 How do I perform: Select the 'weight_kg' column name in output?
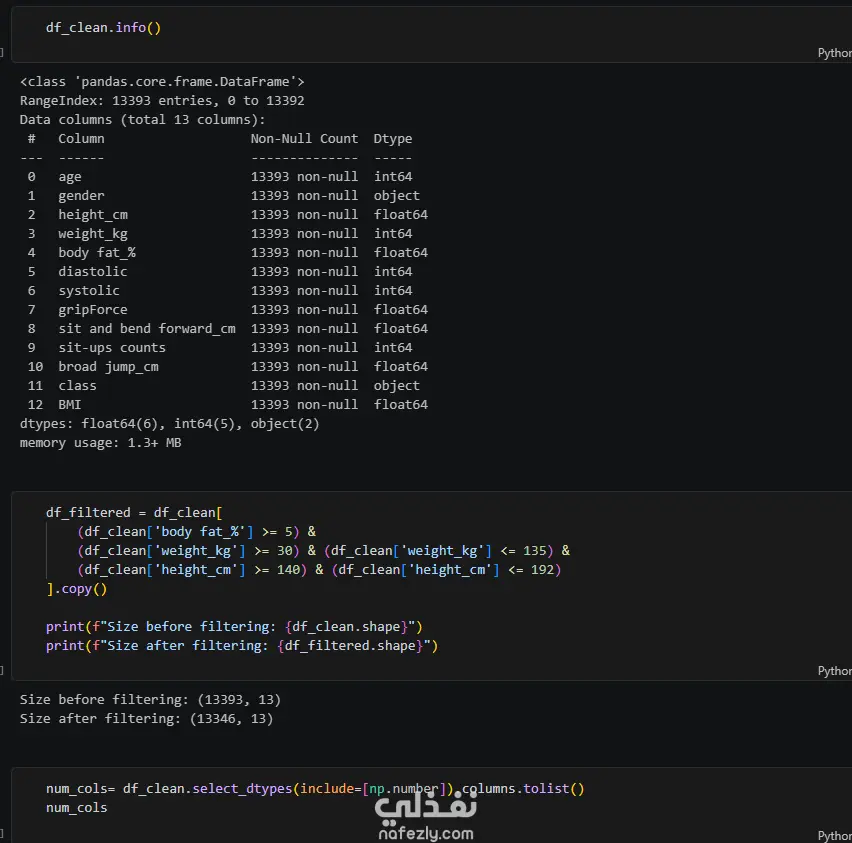[x=93, y=234]
